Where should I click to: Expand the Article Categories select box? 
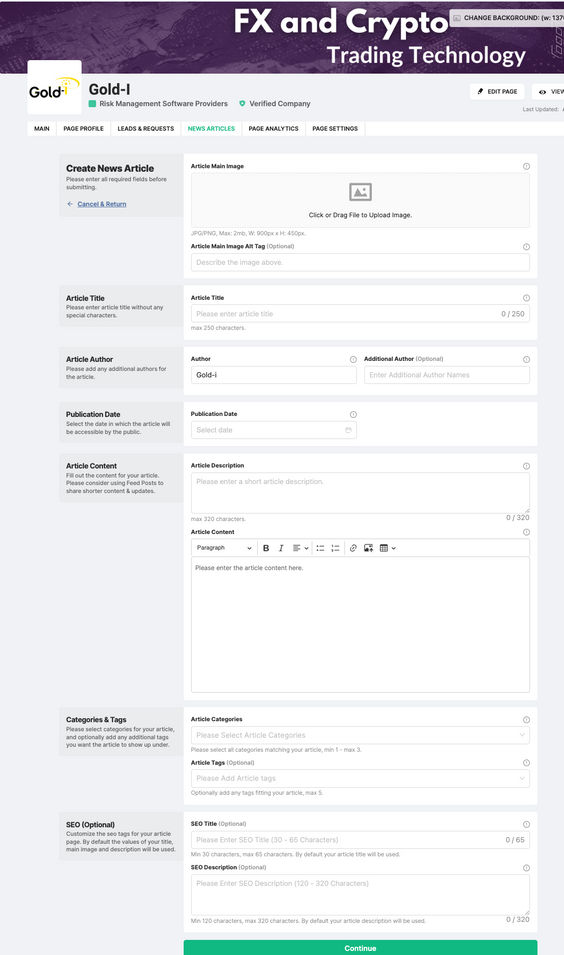(360, 735)
